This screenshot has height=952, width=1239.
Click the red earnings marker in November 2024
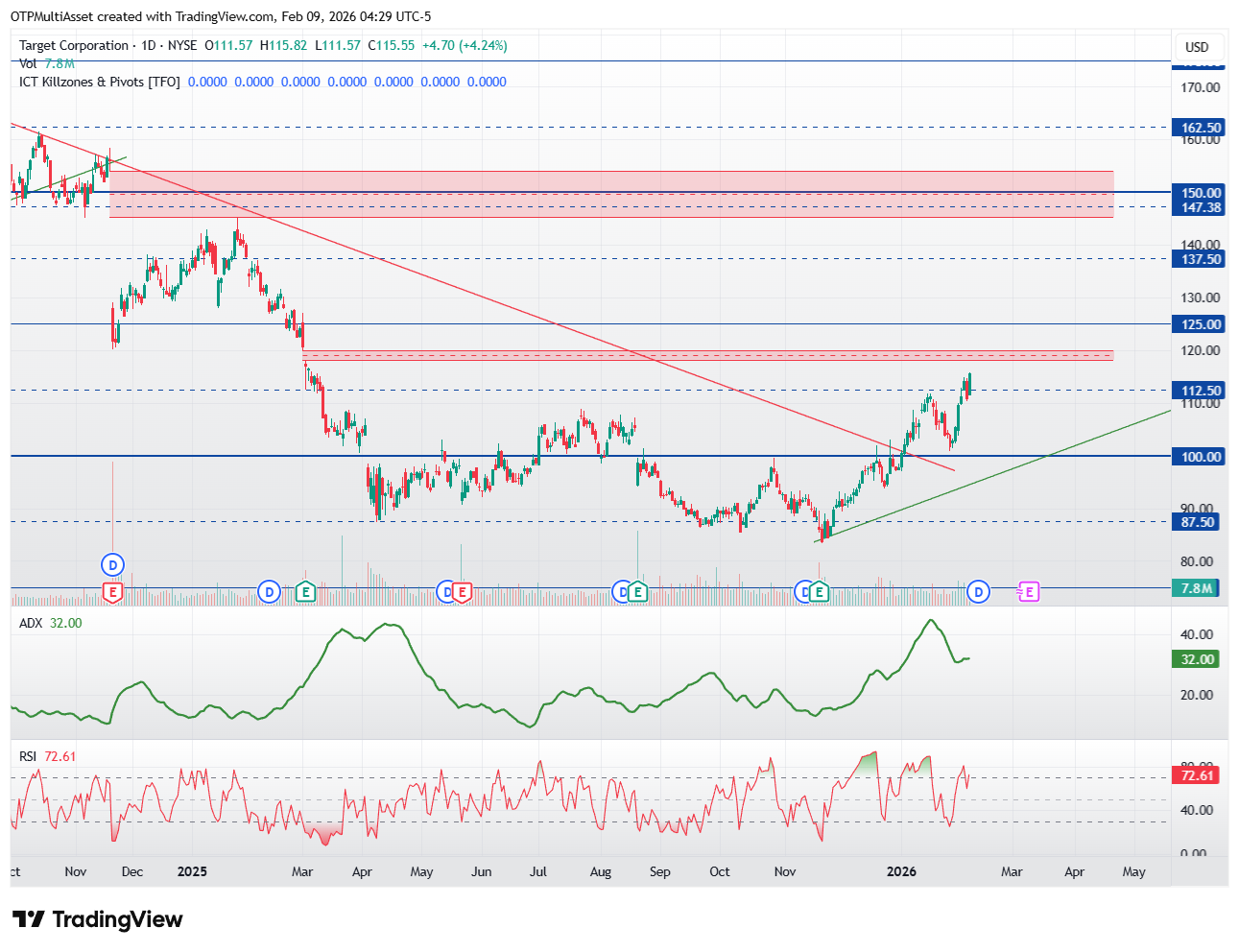pos(113,592)
